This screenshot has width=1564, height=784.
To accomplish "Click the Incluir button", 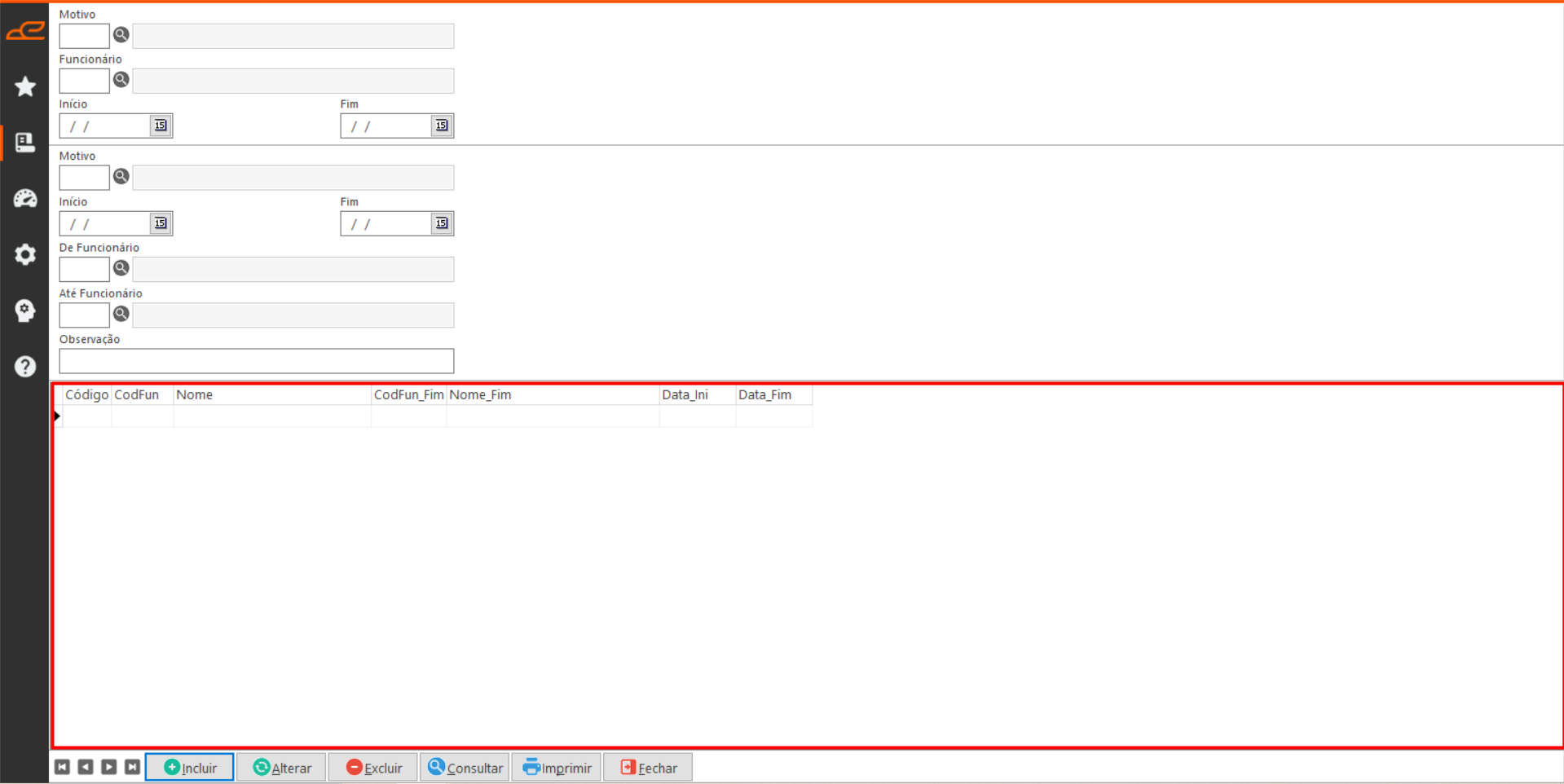I will pyautogui.click(x=190, y=768).
